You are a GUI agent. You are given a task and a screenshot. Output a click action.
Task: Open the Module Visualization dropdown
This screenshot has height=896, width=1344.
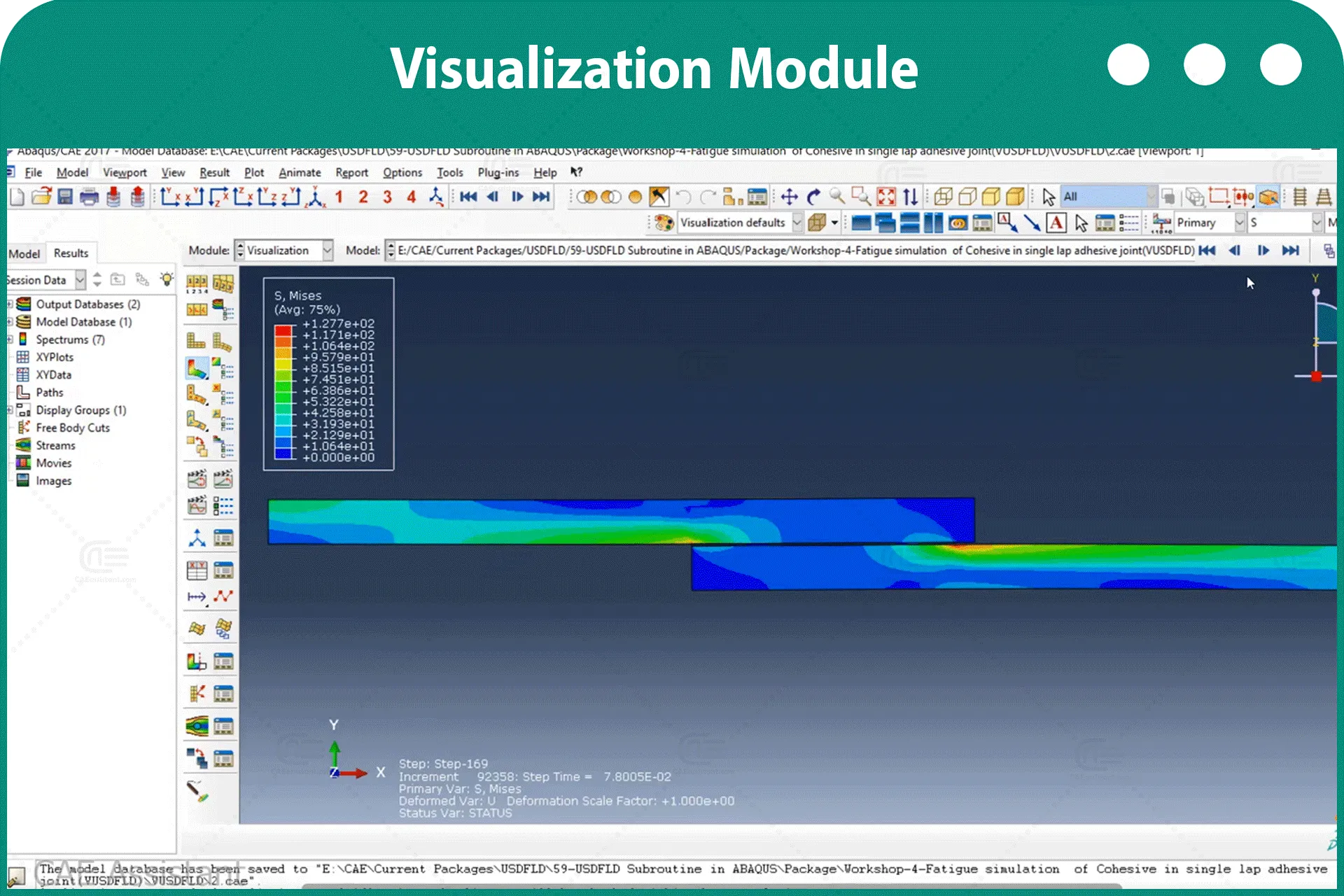[283, 250]
